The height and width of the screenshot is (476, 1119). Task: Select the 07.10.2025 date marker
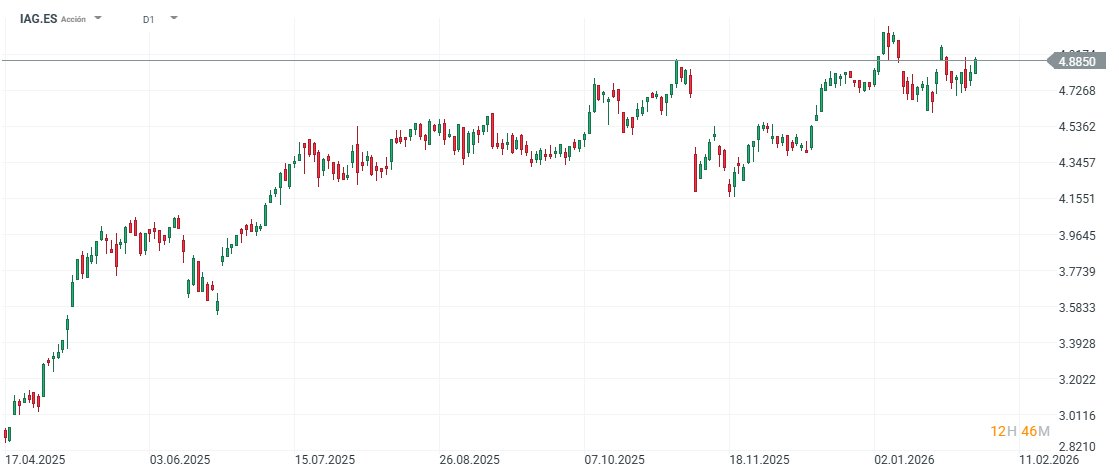[x=615, y=460]
